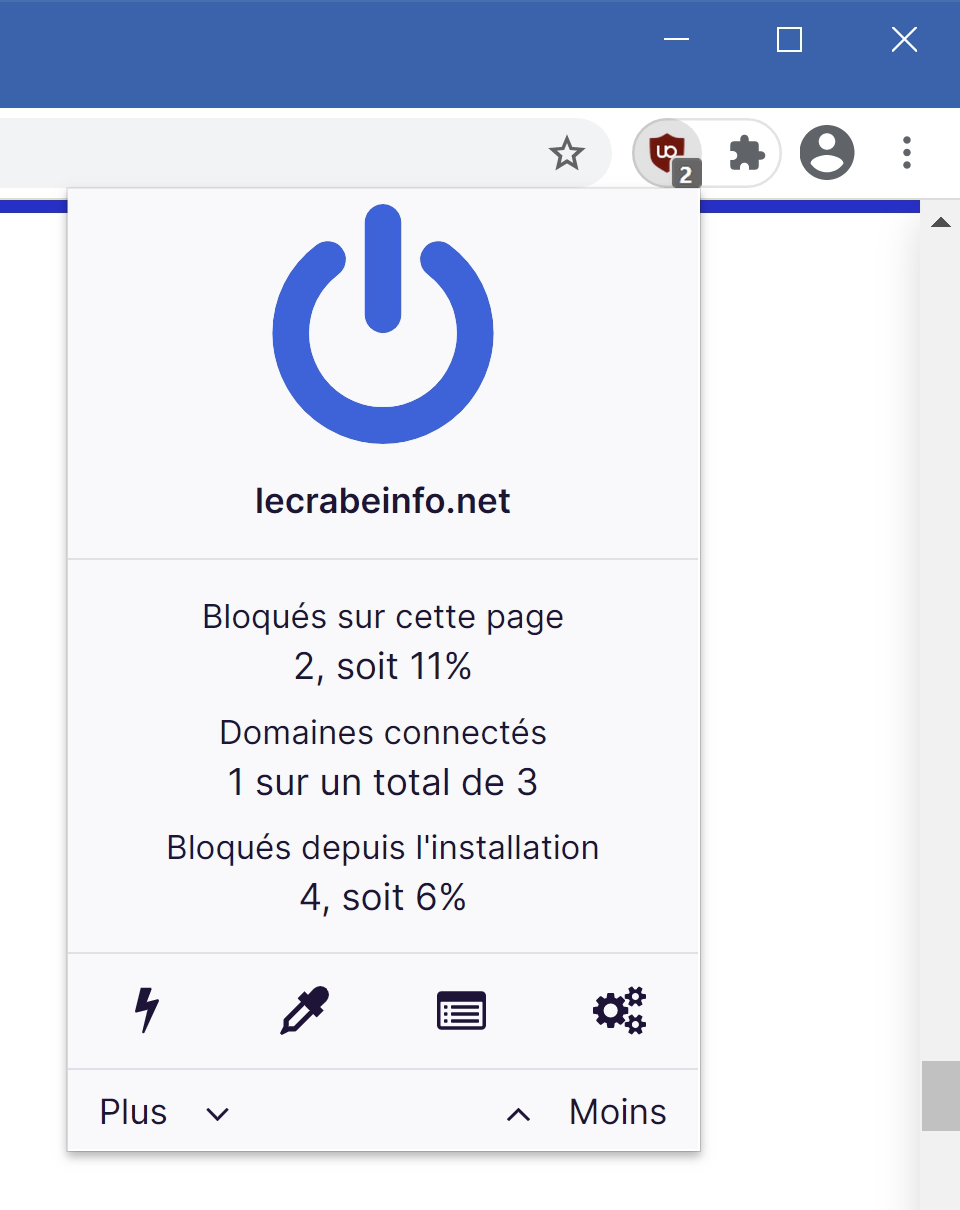Open the Chrome Extensions puzzle icon
Viewport: 960px width, 1210px height.
(747, 154)
